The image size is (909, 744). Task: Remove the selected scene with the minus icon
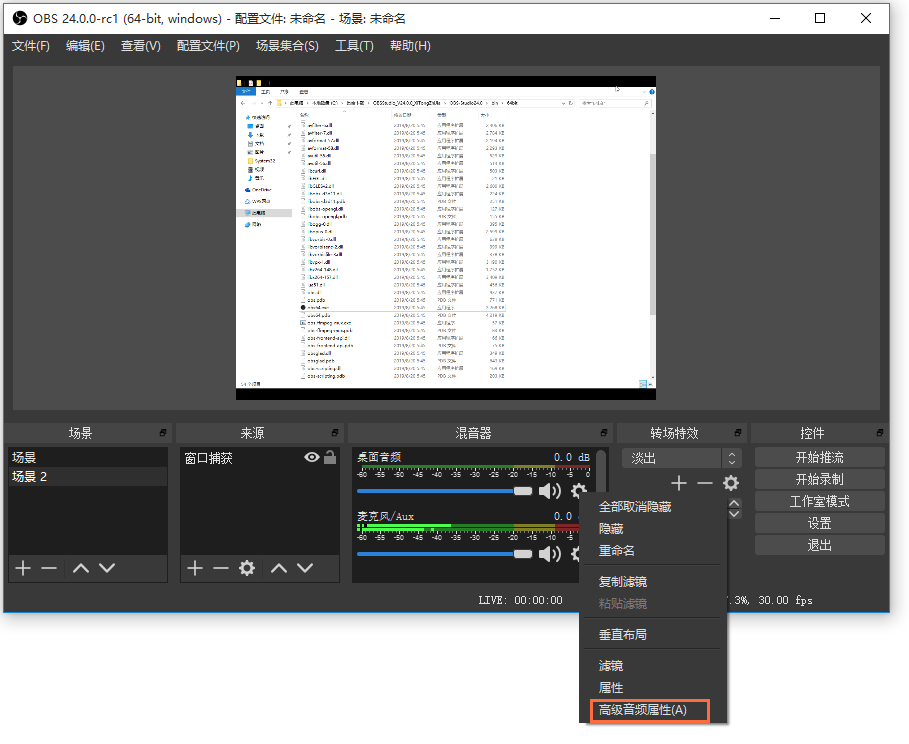point(48,568)
